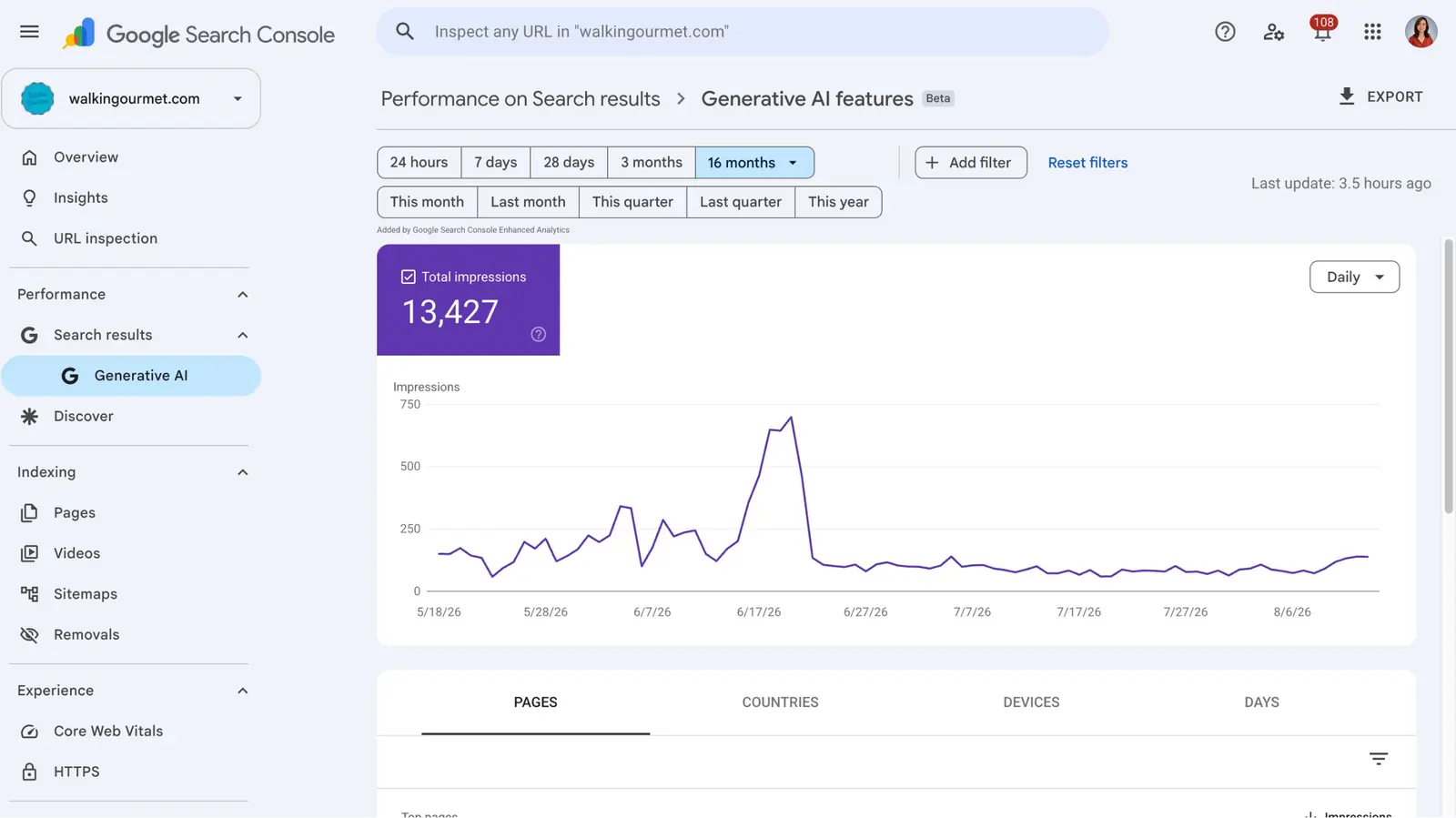Click the Pages documents icon

[30, 513]
